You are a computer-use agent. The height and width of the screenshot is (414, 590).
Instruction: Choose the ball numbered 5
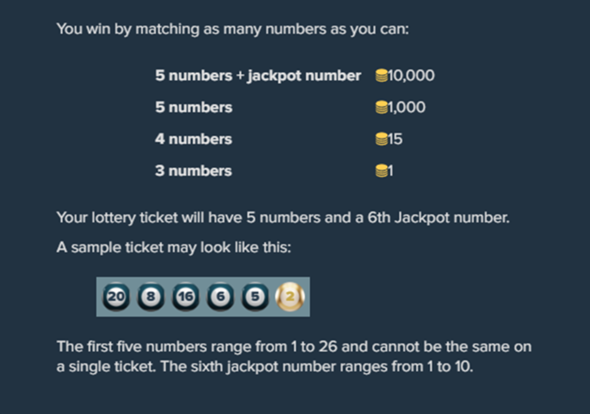click(x=255, y=297)
